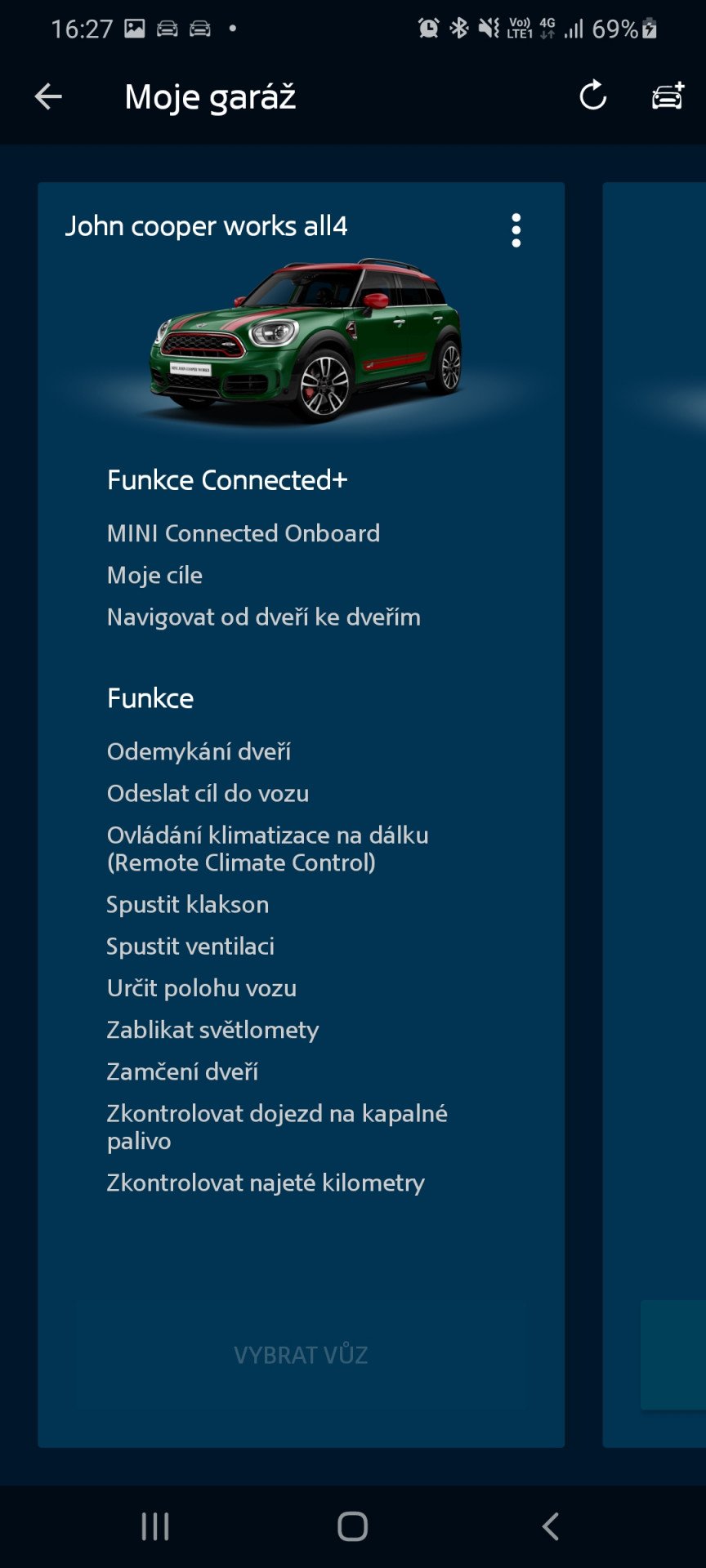
Task: Tap Odemykání dveří function
Action: pyautogui.click(x=199, y=751)
